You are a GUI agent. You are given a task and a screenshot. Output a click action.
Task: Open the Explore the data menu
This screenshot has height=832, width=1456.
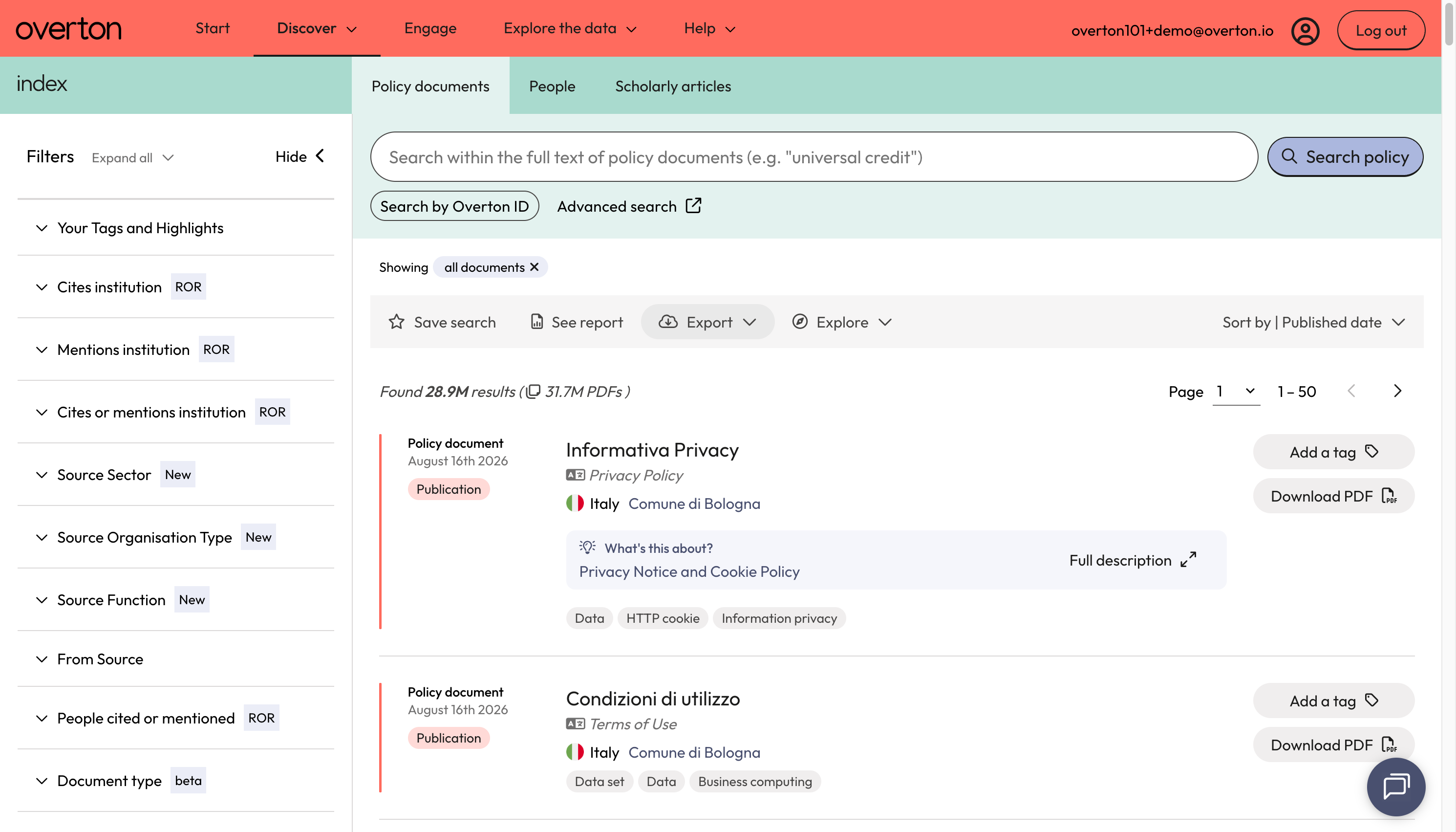pyautogui.click(x=570, y=28)
